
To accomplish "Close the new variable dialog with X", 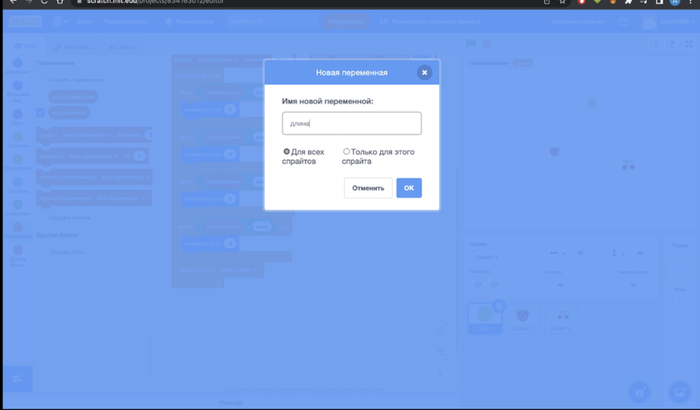I will pyautogui.click(x=424, y=72).
